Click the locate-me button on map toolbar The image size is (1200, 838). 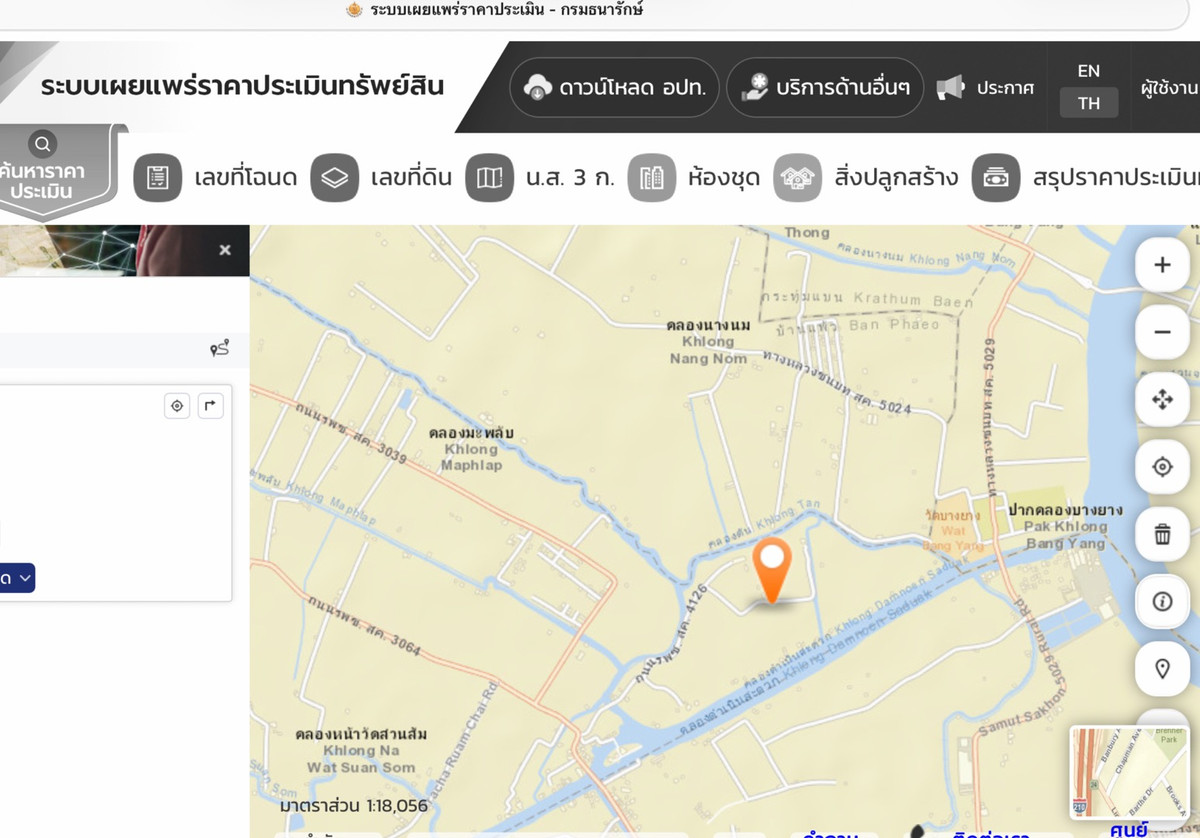click(x=1162, y=467)
